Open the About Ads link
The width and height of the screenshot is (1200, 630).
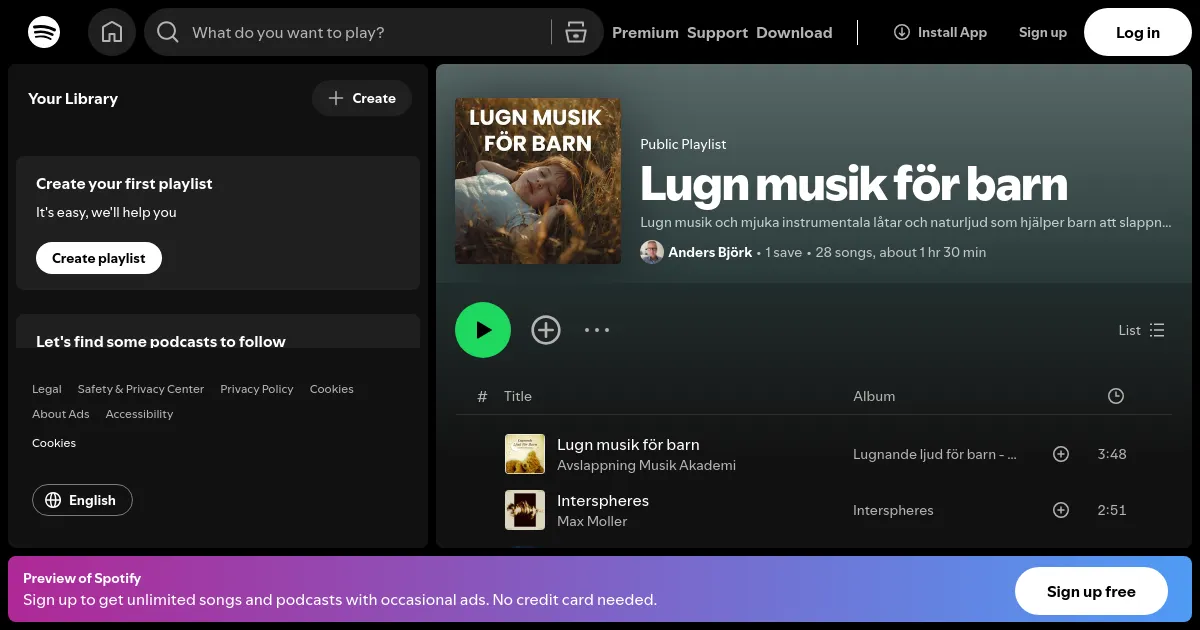pyautogui.click(x=61, y=414)
